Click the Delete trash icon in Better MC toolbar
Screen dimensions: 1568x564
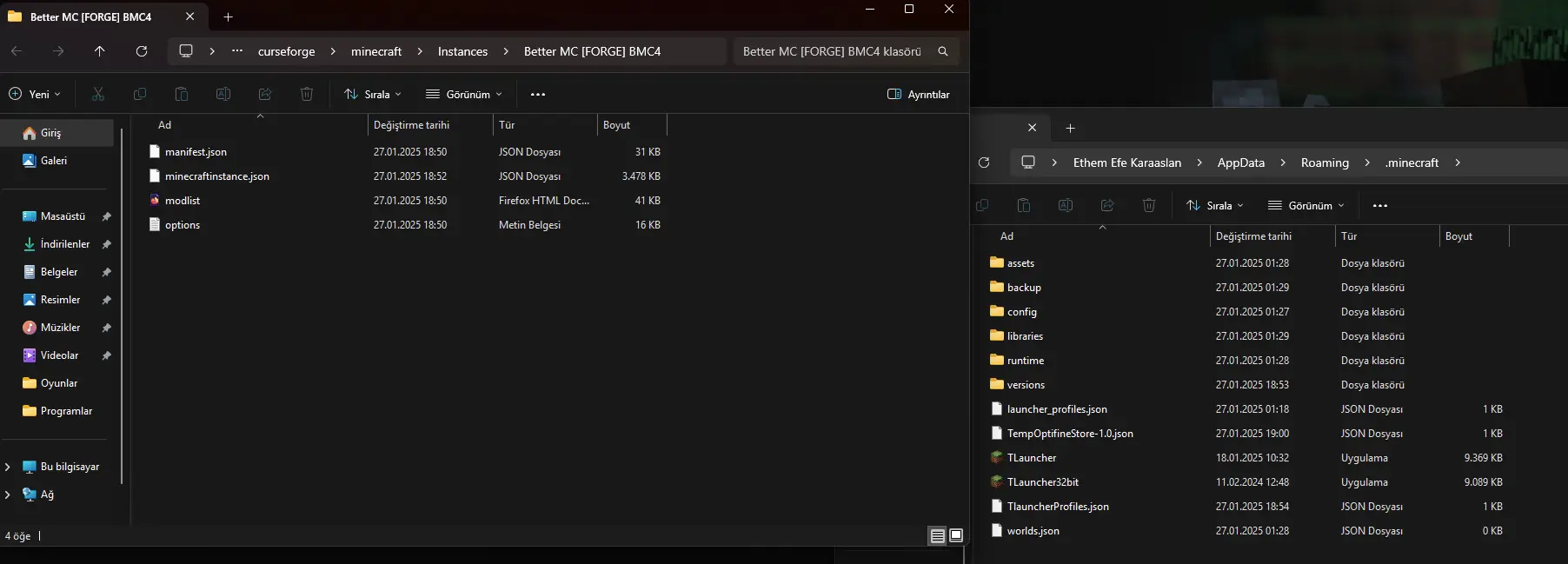[307, 94]
